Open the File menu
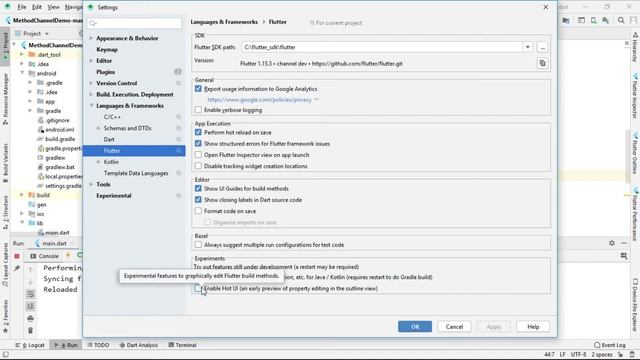Viewport: 640px width, 360px height. (22, 7)
